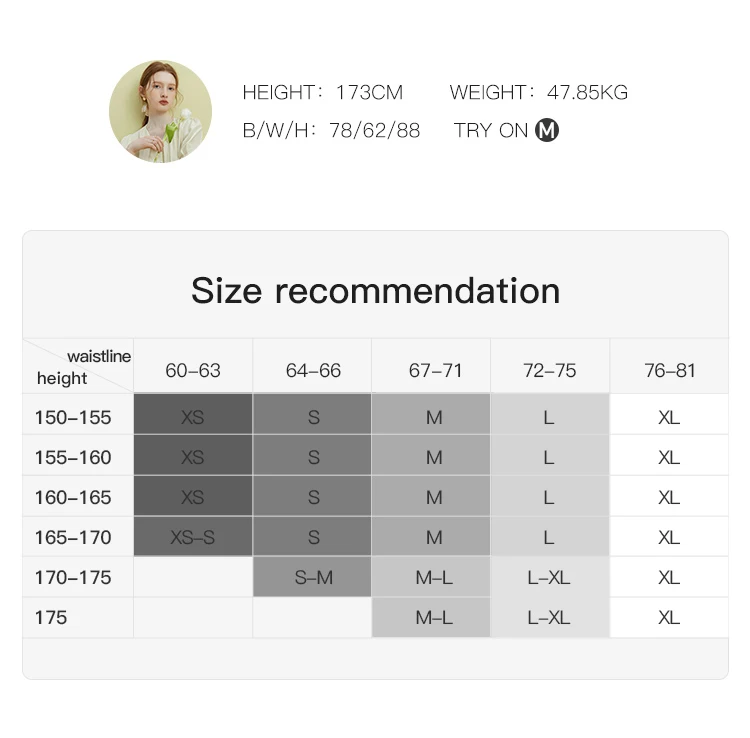Screen dimensions: 750x738
Task: Select the 64–66 waistline column header
Action: (x=313, y=370)
